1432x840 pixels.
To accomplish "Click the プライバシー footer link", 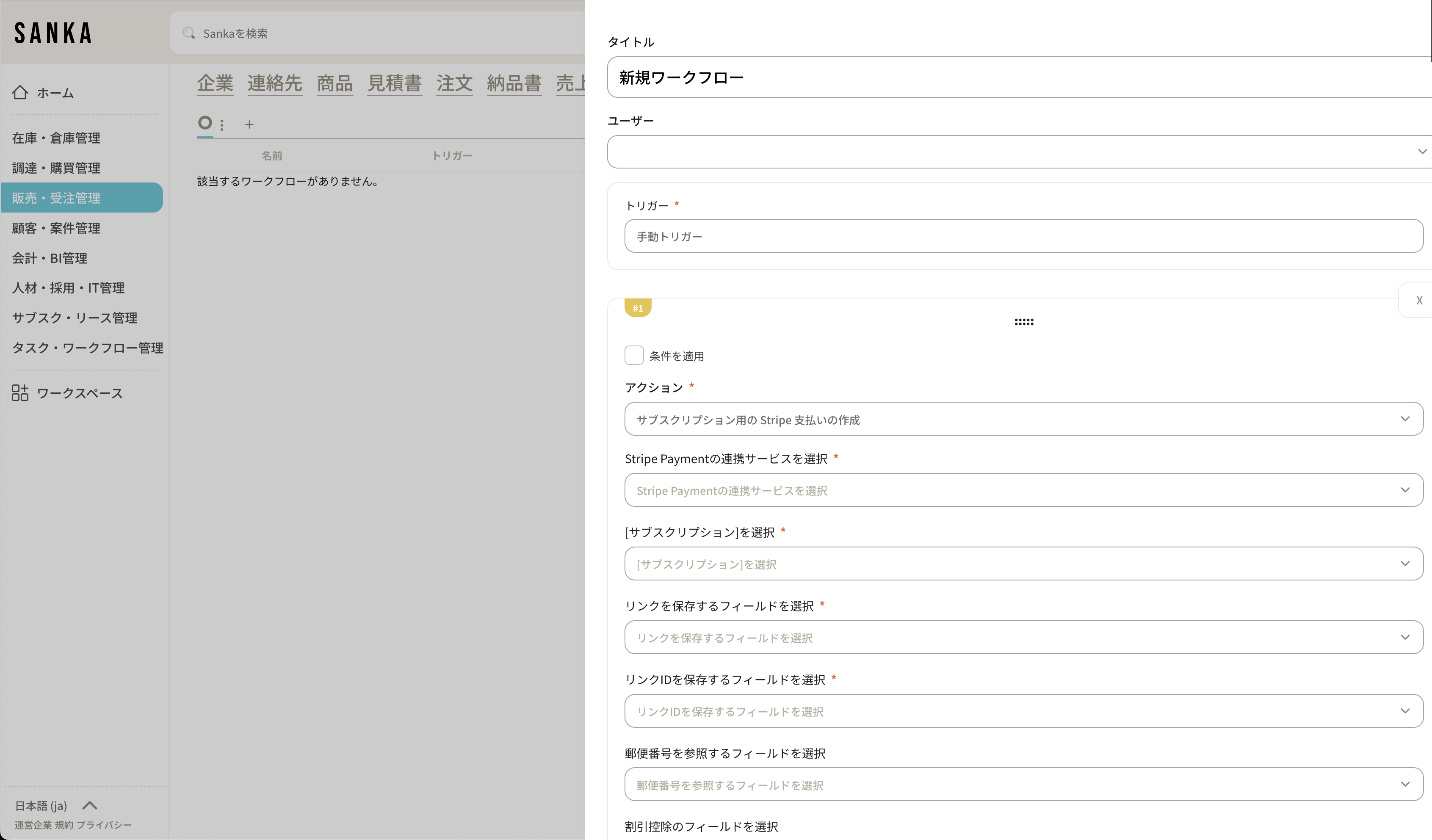I will 104,825.
